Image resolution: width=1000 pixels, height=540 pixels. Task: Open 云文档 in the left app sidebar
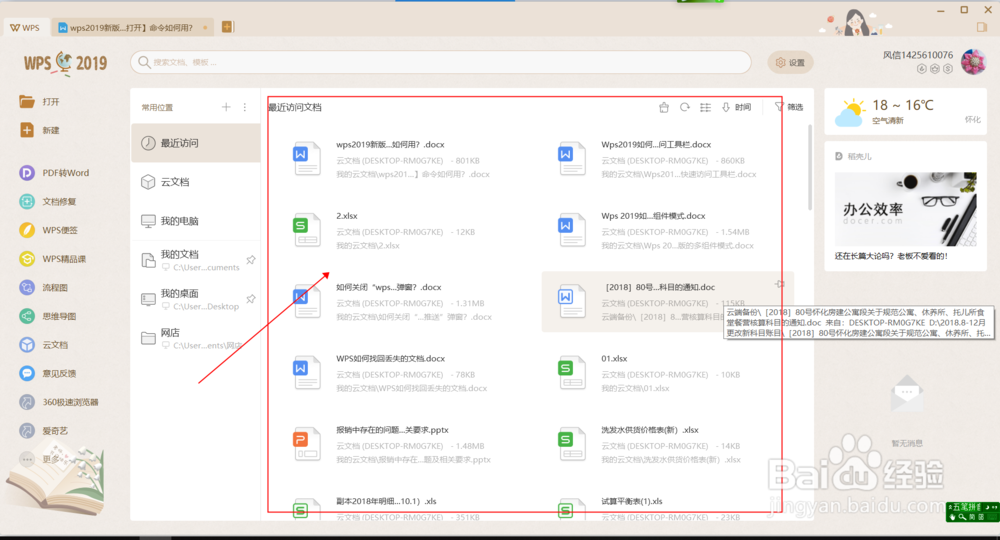coord(43,345)
